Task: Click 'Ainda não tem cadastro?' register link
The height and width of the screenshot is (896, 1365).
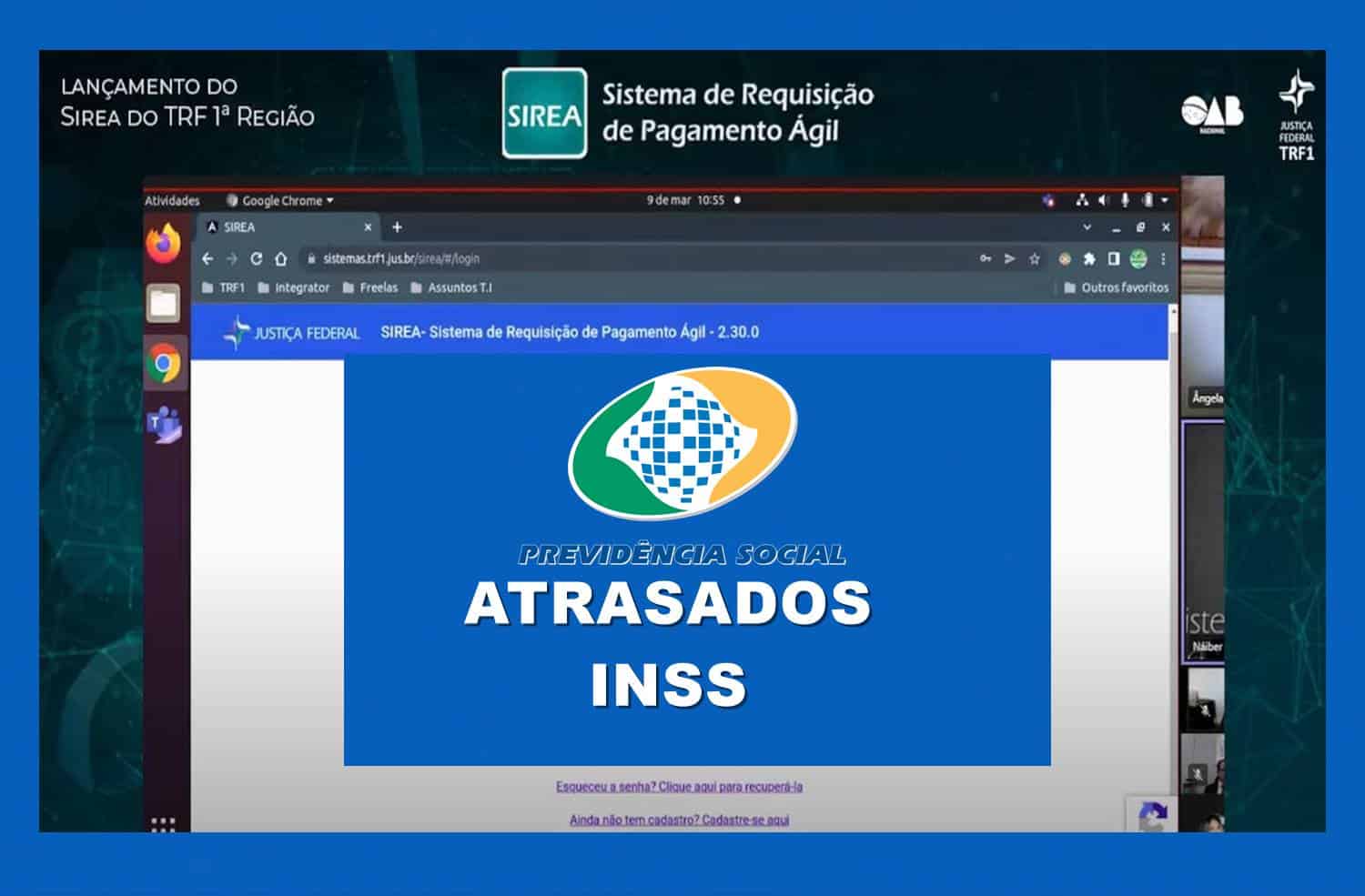Action: (x=679, y=820)
